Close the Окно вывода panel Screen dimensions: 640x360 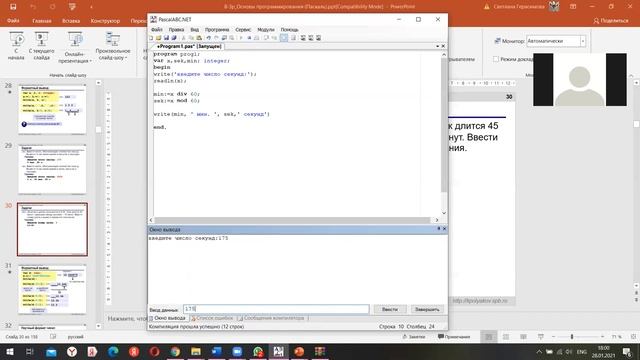pos(444,229)
